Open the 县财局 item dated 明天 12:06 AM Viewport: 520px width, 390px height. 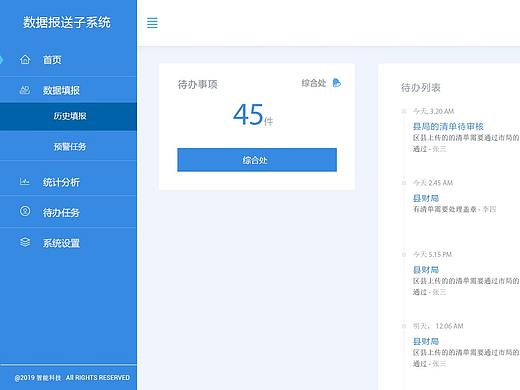pos(426,341)
